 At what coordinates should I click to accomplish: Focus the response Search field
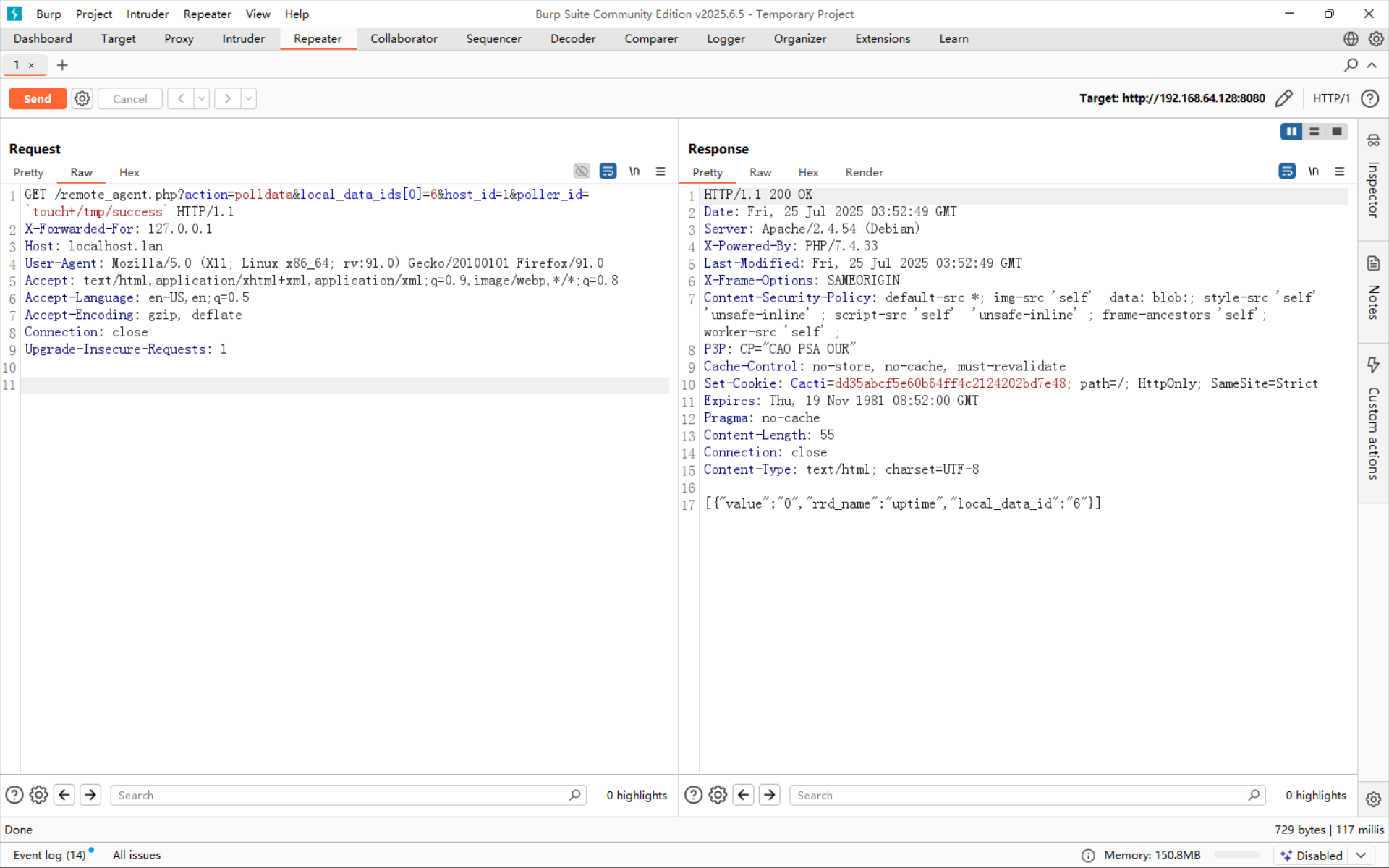click(x=1027, y=795)
